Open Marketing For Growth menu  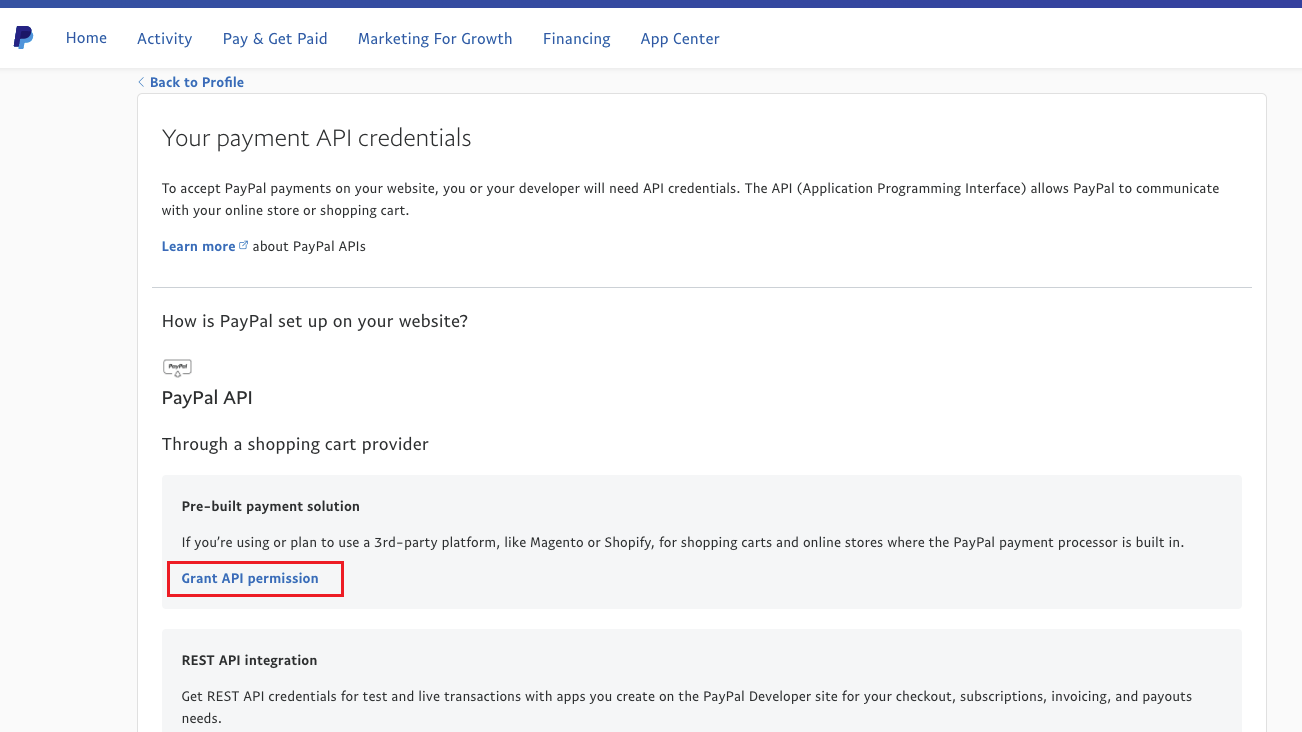pyautogui.click(x=435, y=38)
